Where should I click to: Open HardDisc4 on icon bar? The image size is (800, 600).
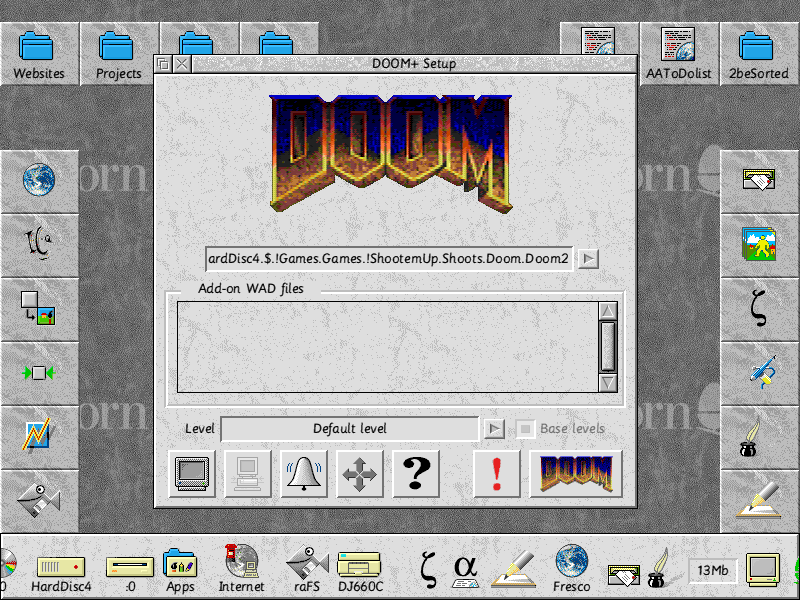click(x=61, y=572)
